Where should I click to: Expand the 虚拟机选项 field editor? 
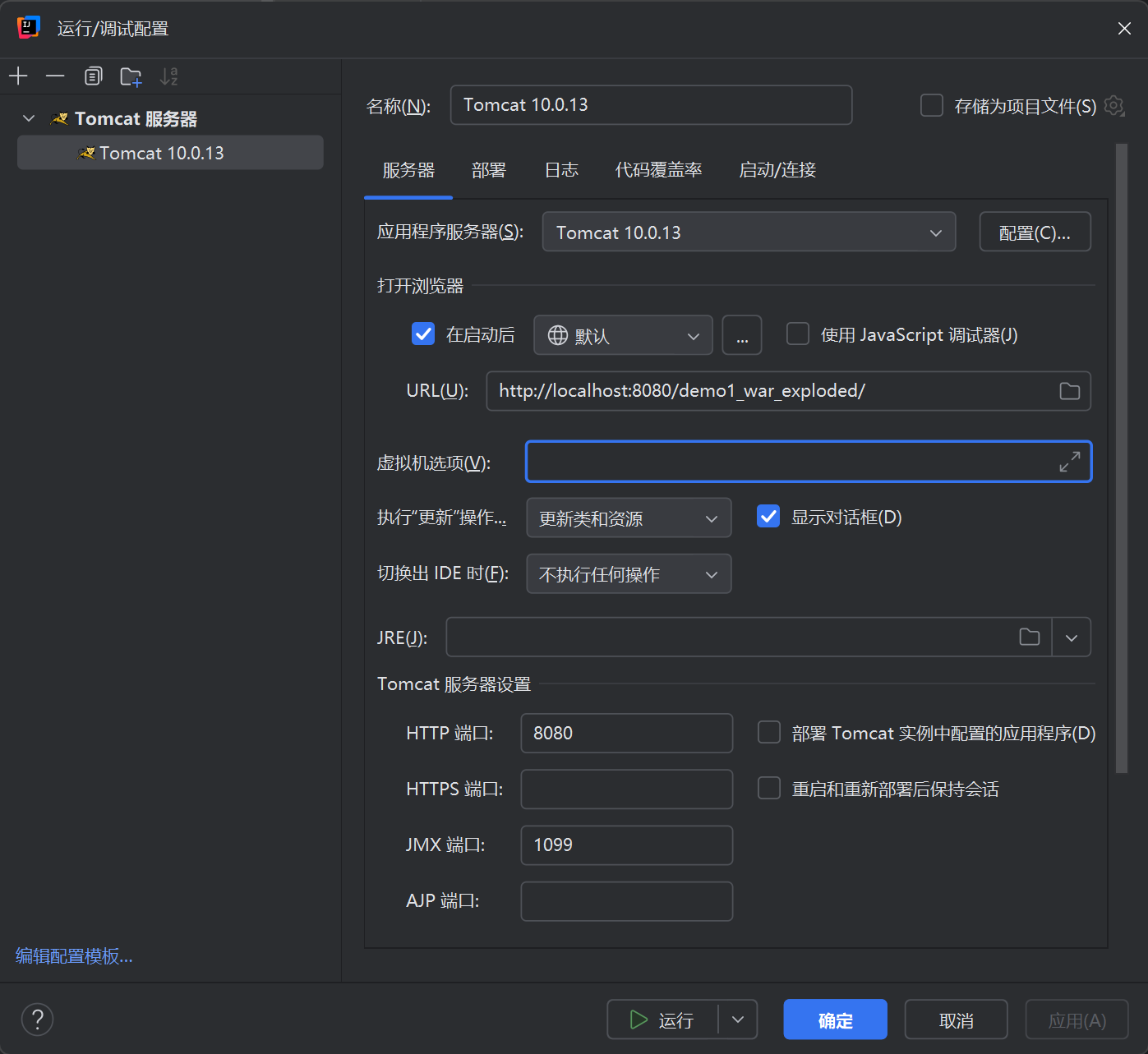1069,462
